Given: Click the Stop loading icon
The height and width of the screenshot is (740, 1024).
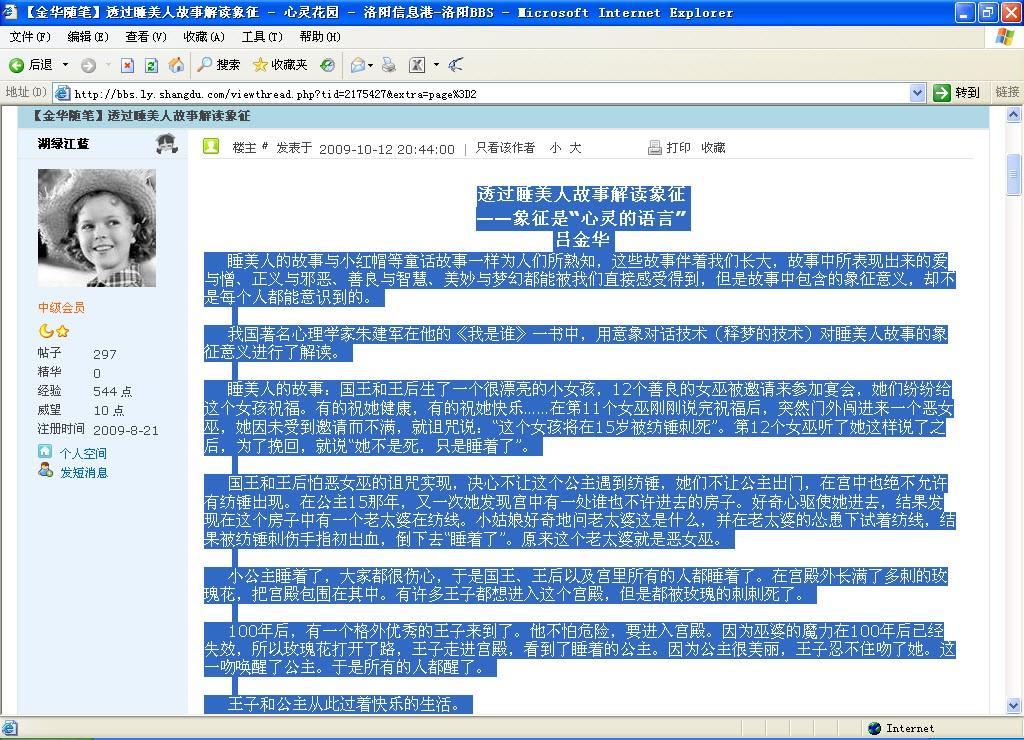Looking at the screenshot, I should 127,65.
